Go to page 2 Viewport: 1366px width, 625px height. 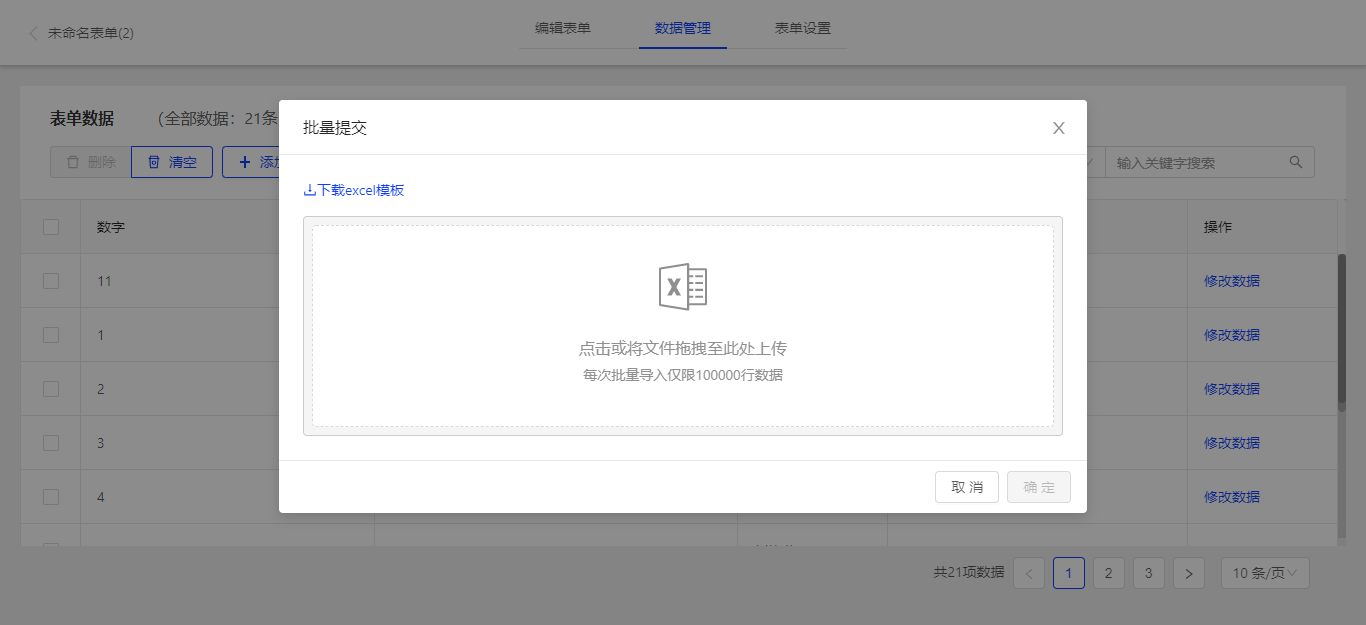click(x=1109, y=573)
